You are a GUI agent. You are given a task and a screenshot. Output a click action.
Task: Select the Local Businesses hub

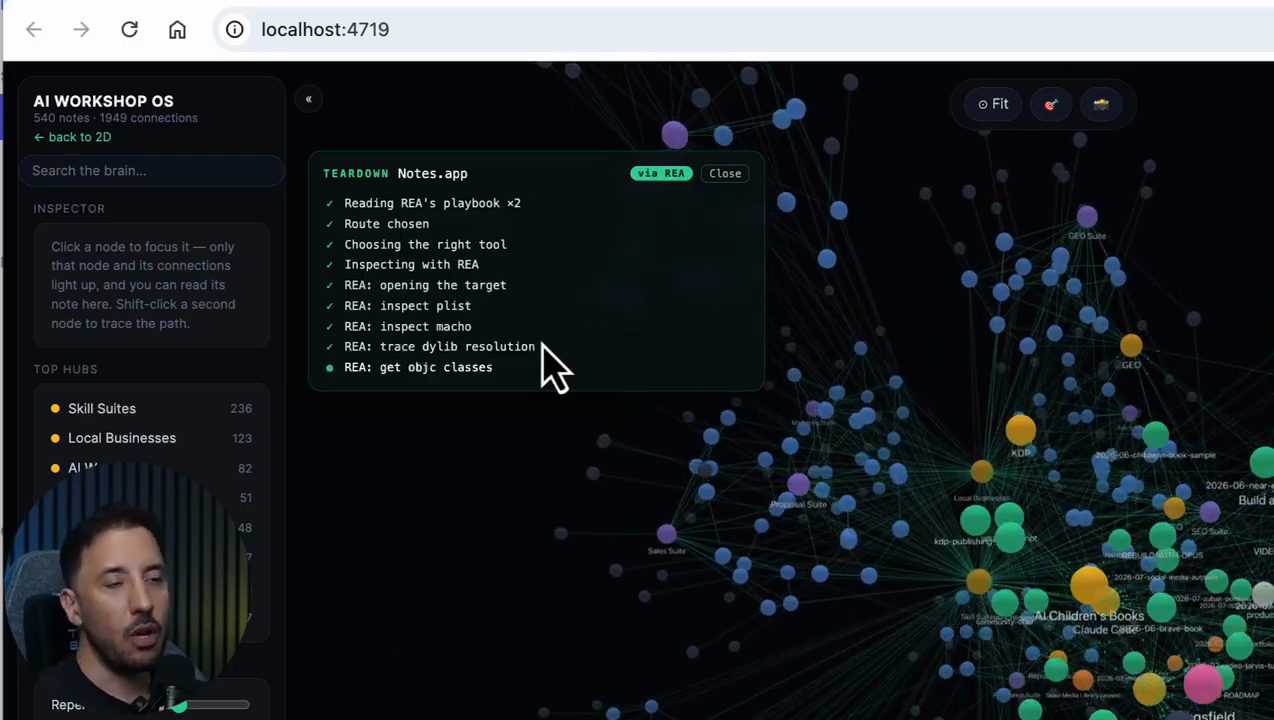(151, 438)
